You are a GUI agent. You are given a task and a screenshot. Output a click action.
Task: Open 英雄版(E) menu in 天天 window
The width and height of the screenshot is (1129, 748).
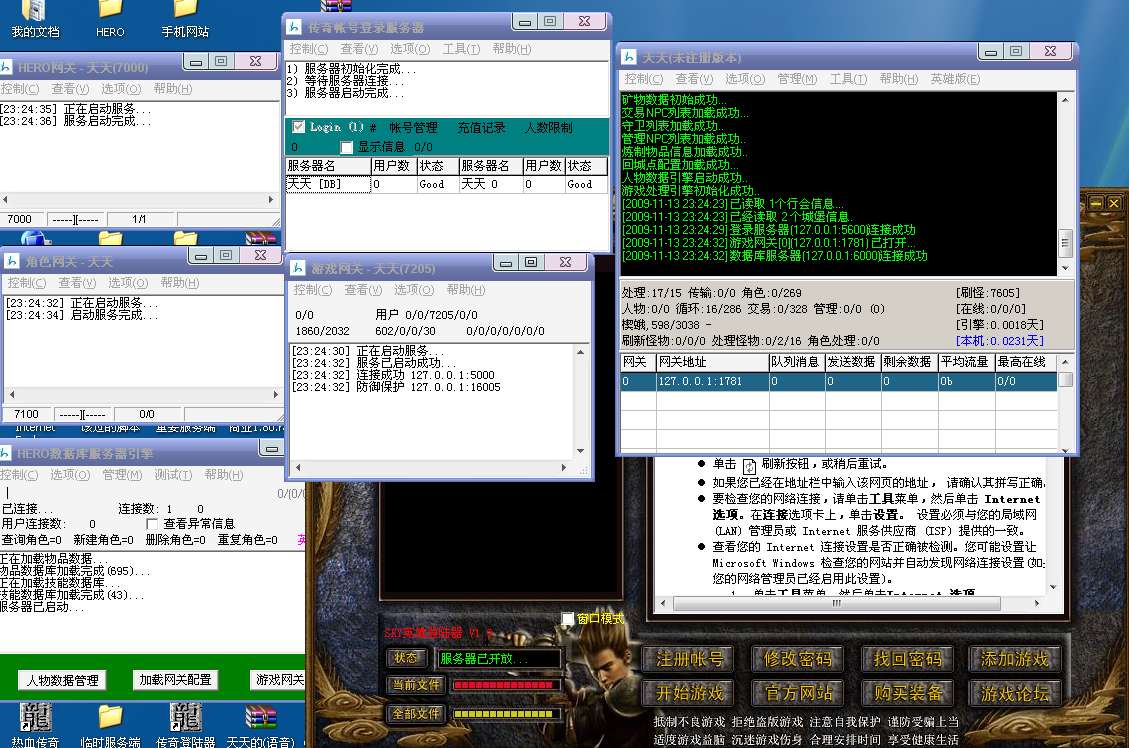click(954, 79)
